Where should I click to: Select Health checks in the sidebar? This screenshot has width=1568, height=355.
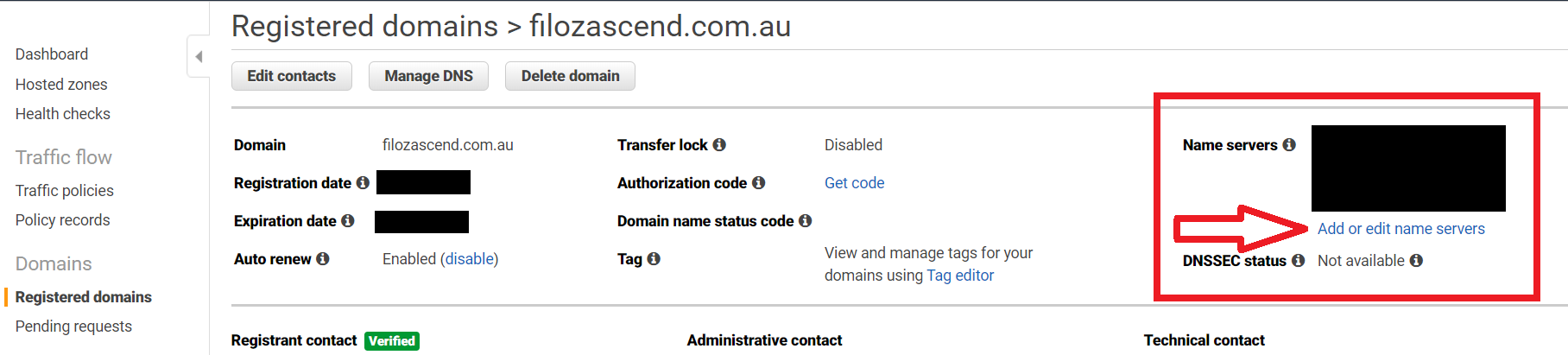pyautogui.click(x=63, y=114)
